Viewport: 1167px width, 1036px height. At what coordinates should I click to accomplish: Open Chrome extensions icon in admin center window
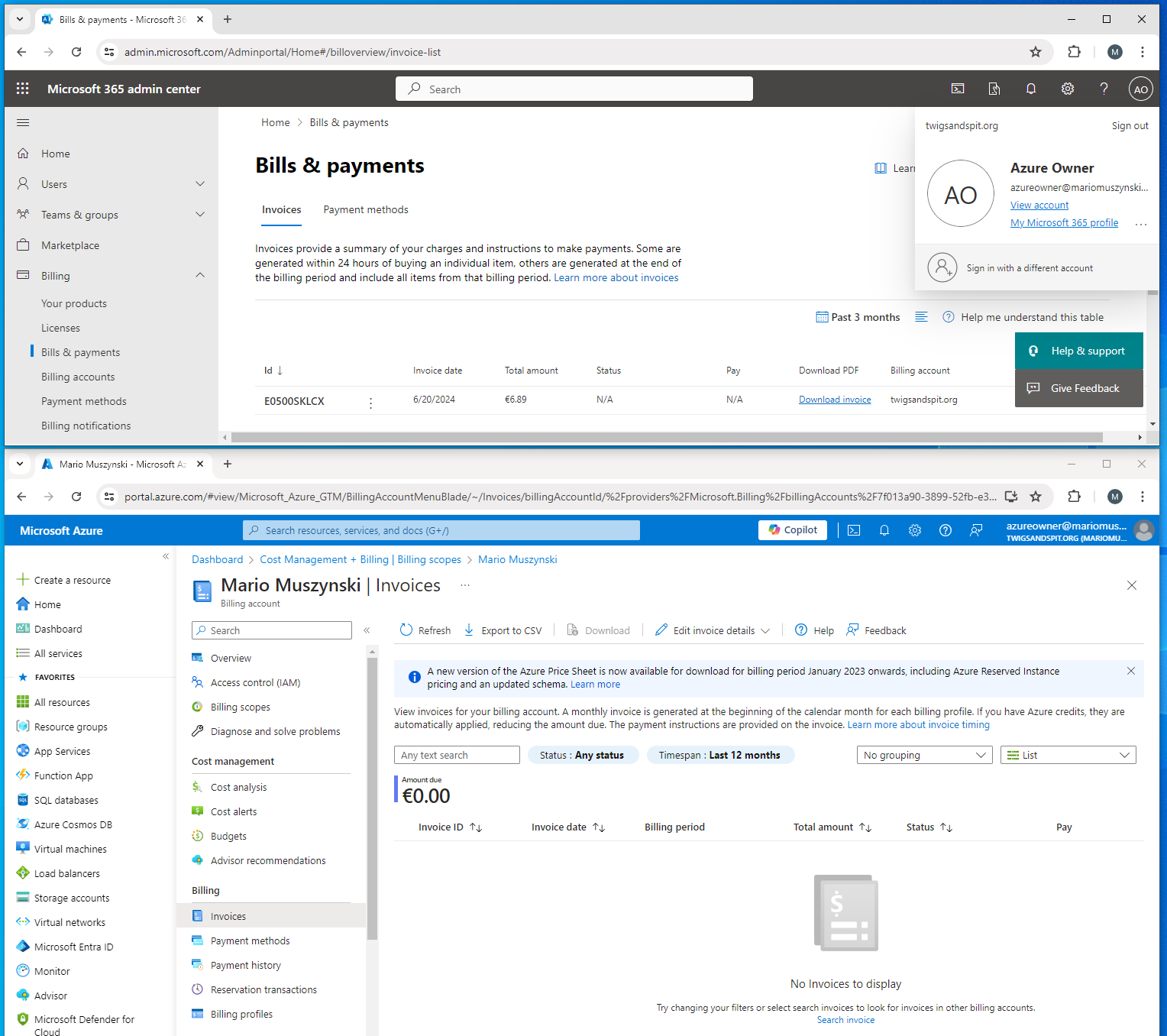pyautogui.click(x=1074, y=52)
